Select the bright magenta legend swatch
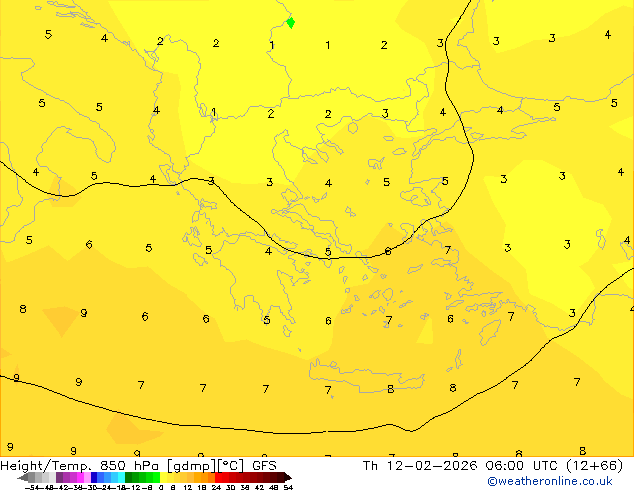 pos(80,477)
